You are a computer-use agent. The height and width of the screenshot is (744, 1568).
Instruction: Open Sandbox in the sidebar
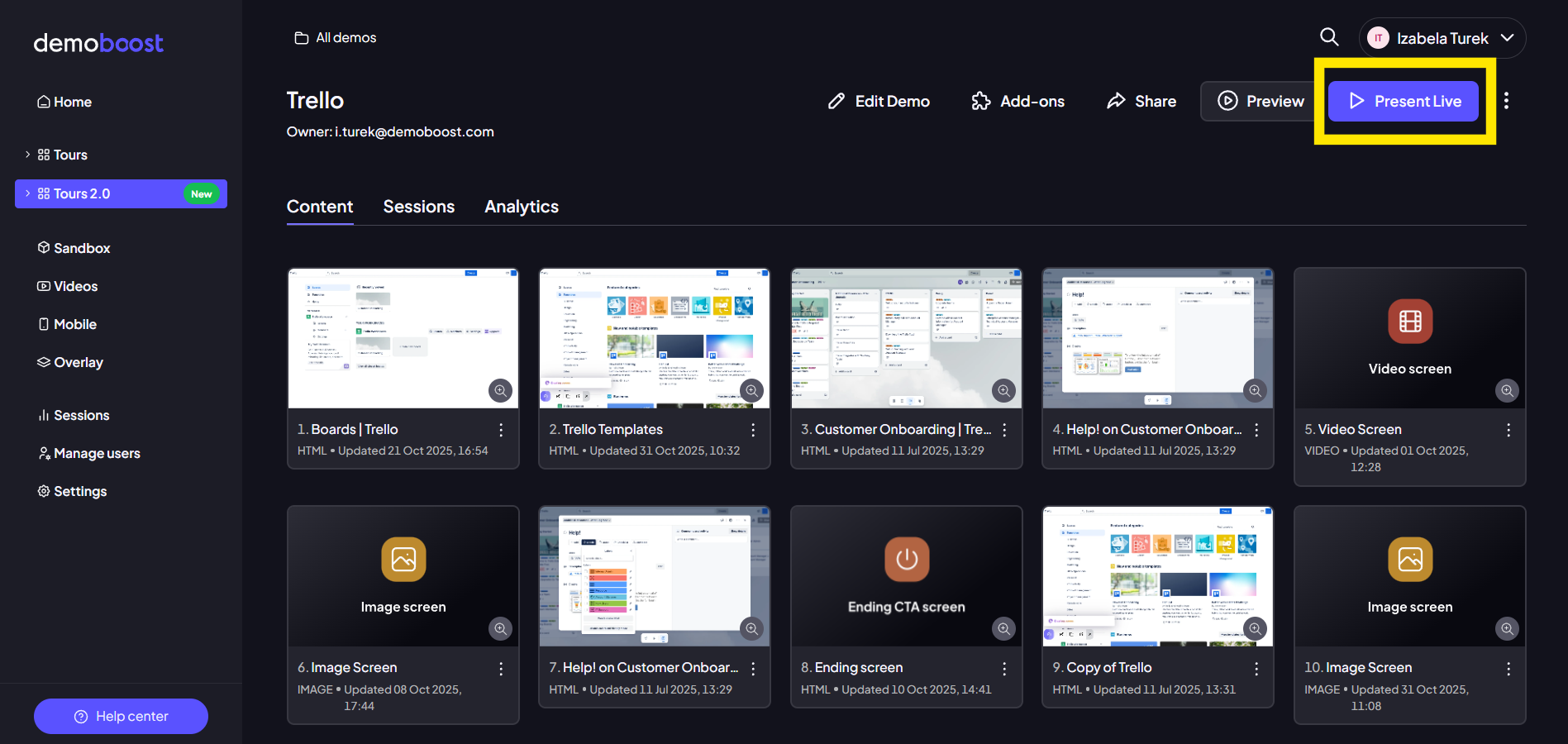74,248
